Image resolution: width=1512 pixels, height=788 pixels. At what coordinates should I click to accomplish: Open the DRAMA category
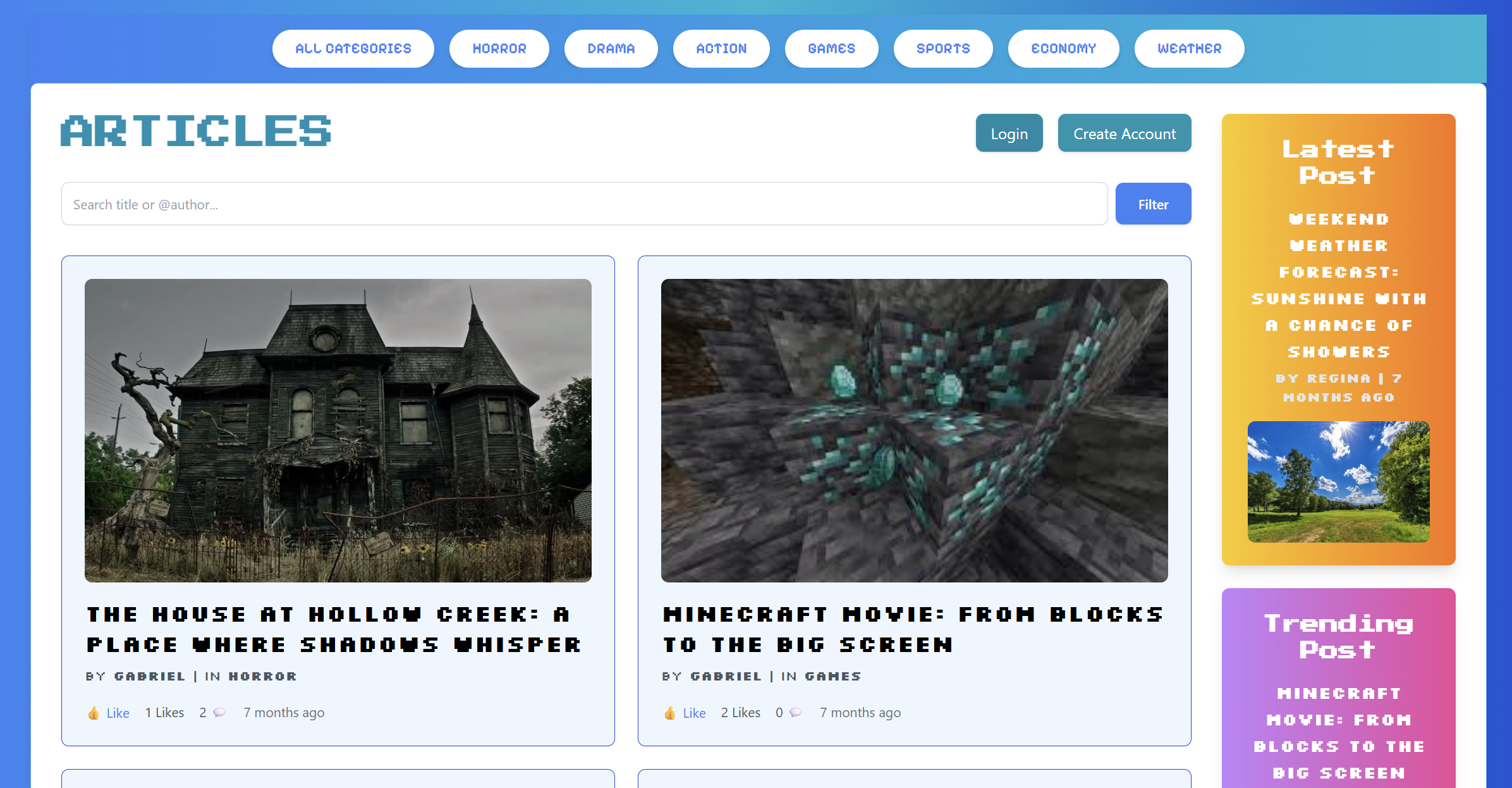[611, 48]
